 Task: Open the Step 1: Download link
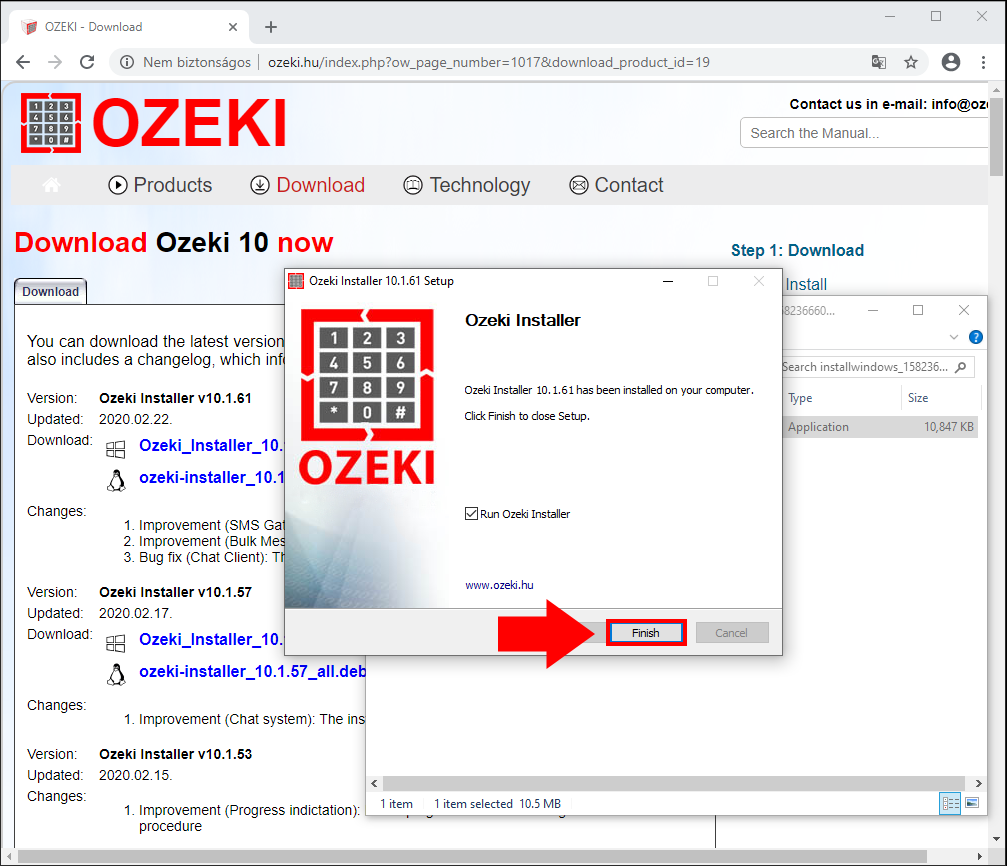(797, 251)
